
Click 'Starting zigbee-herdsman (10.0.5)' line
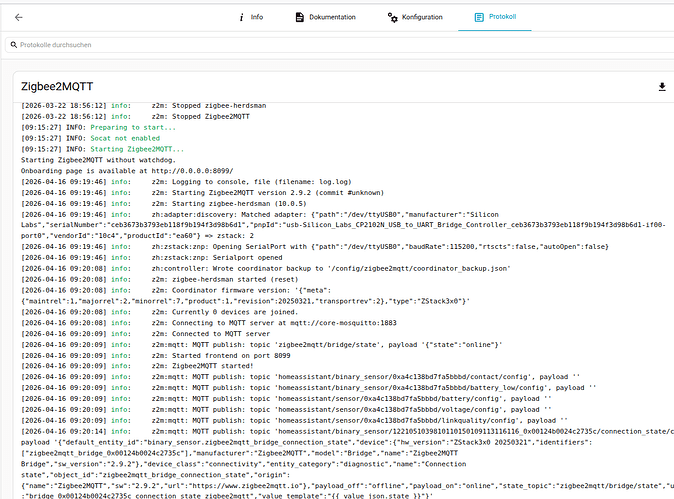pyautogui.click(x=164, y=204)
